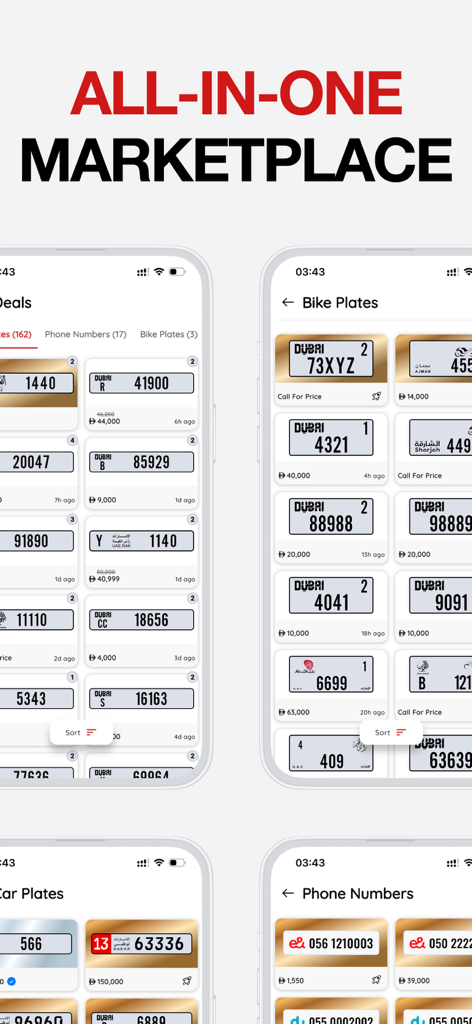Open the Dubai 9091 bike plate
Screen dimensions: 472x1024
(433, 607)
